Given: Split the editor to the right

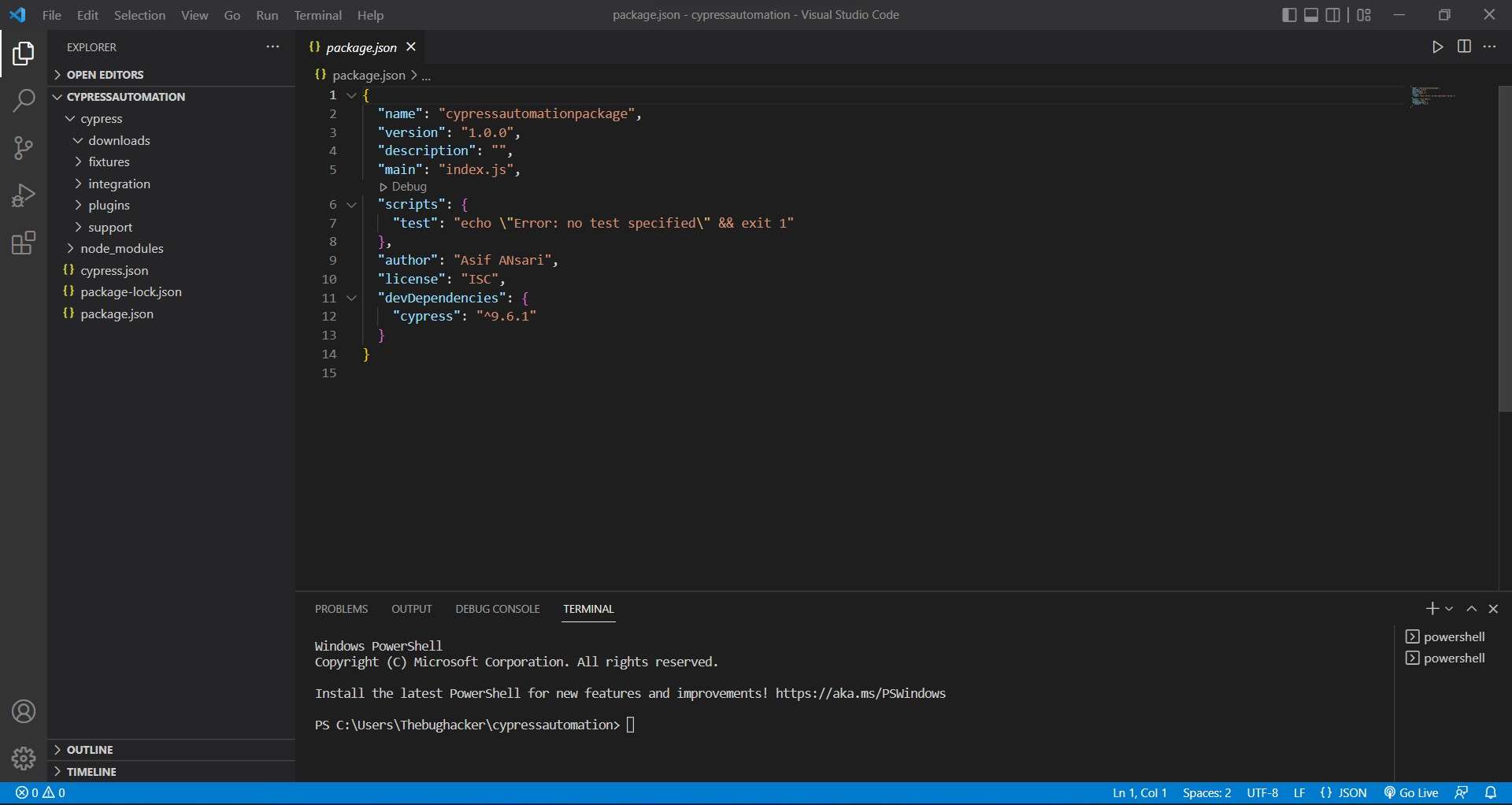Looking at the screenshot, I should pyautogui.click(x=1464, y=47).
